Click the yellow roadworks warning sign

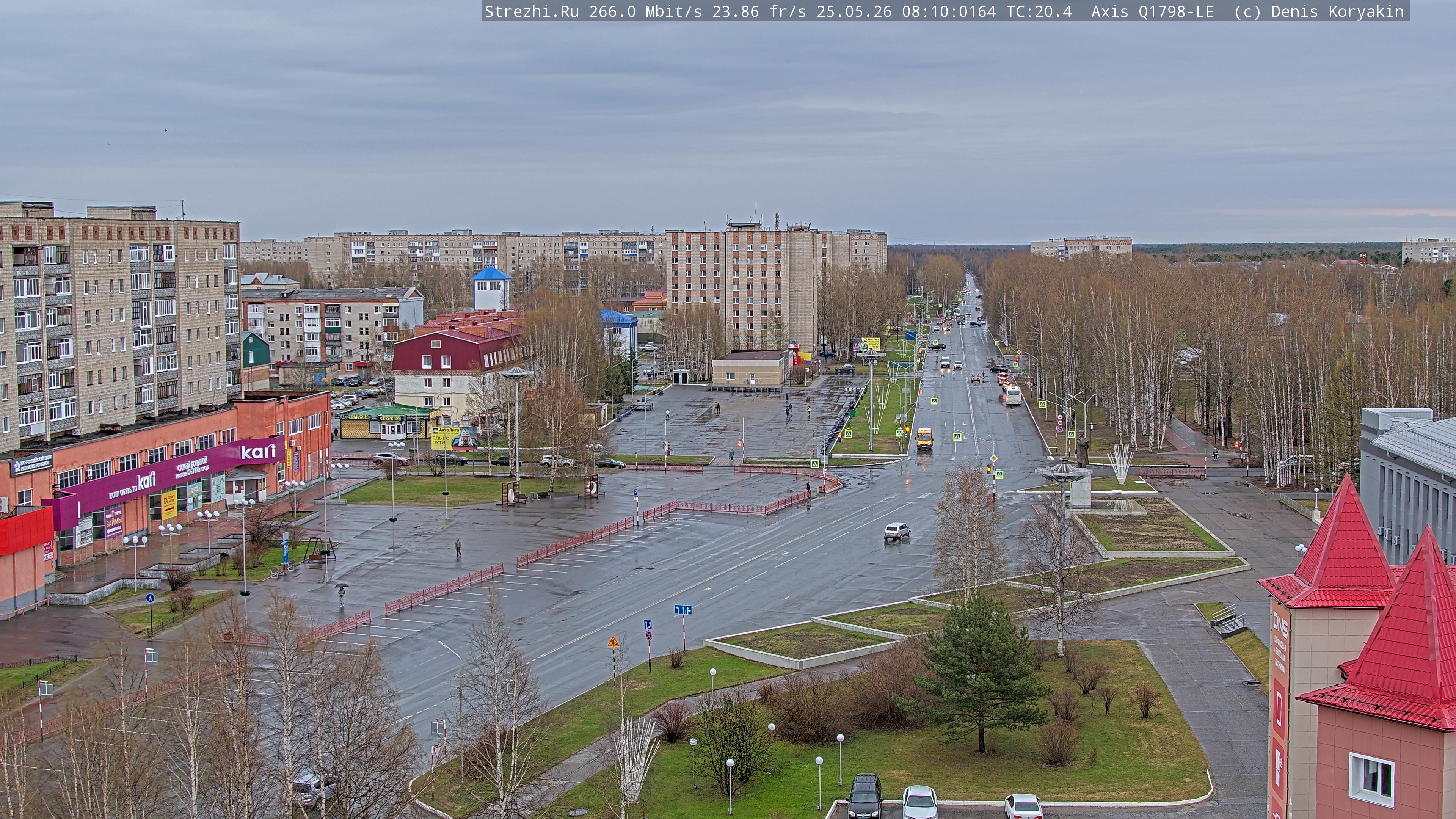[613, 642]
